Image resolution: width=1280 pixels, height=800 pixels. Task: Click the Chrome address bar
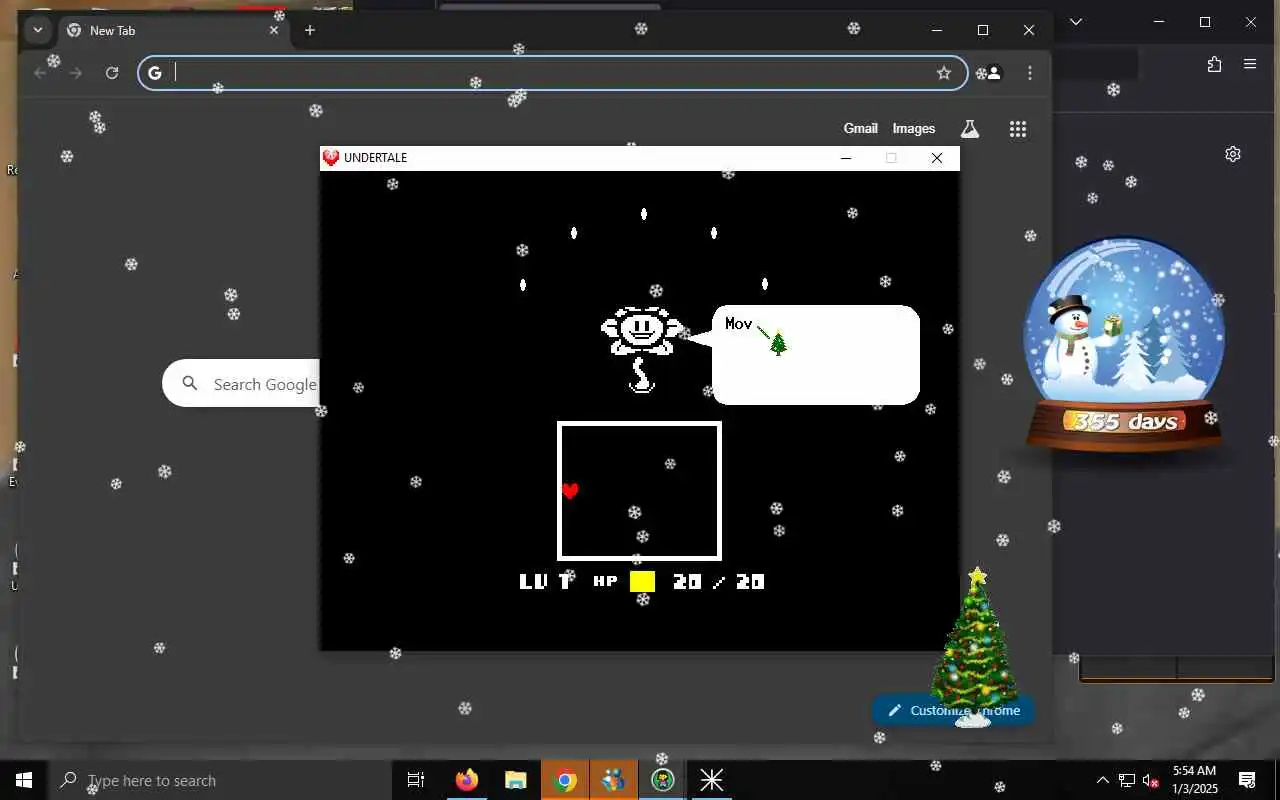pyautogui.click(x=552, y=73)
